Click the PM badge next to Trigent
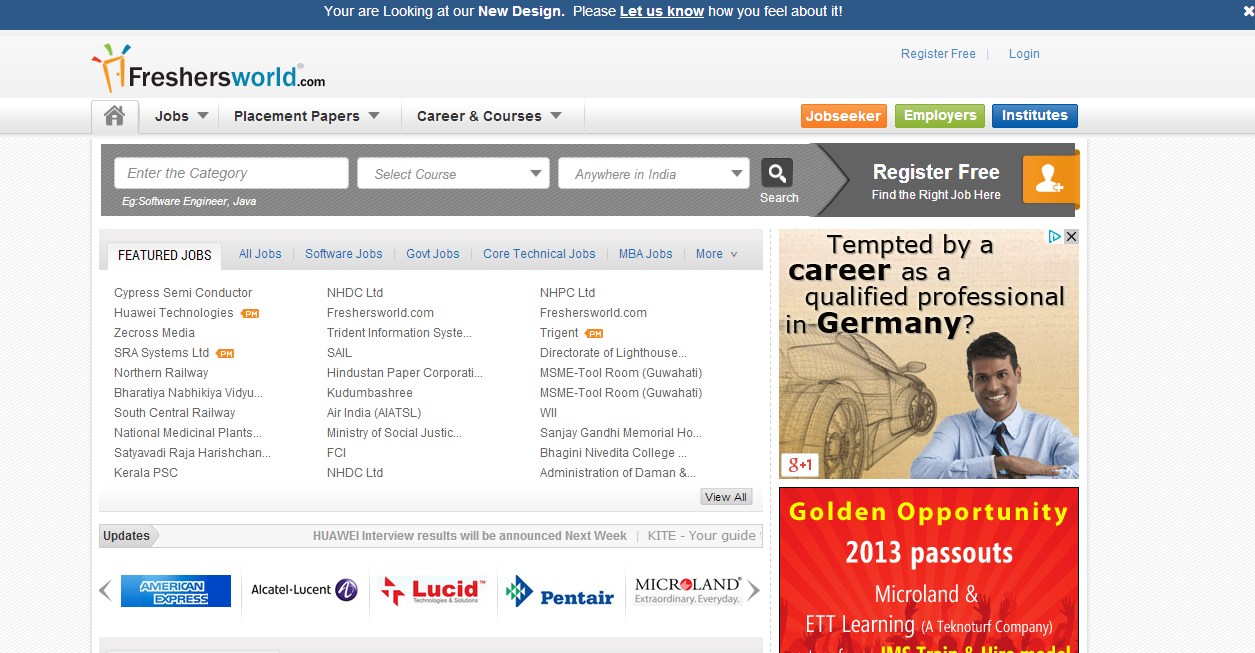 click(x=594, y=333)
